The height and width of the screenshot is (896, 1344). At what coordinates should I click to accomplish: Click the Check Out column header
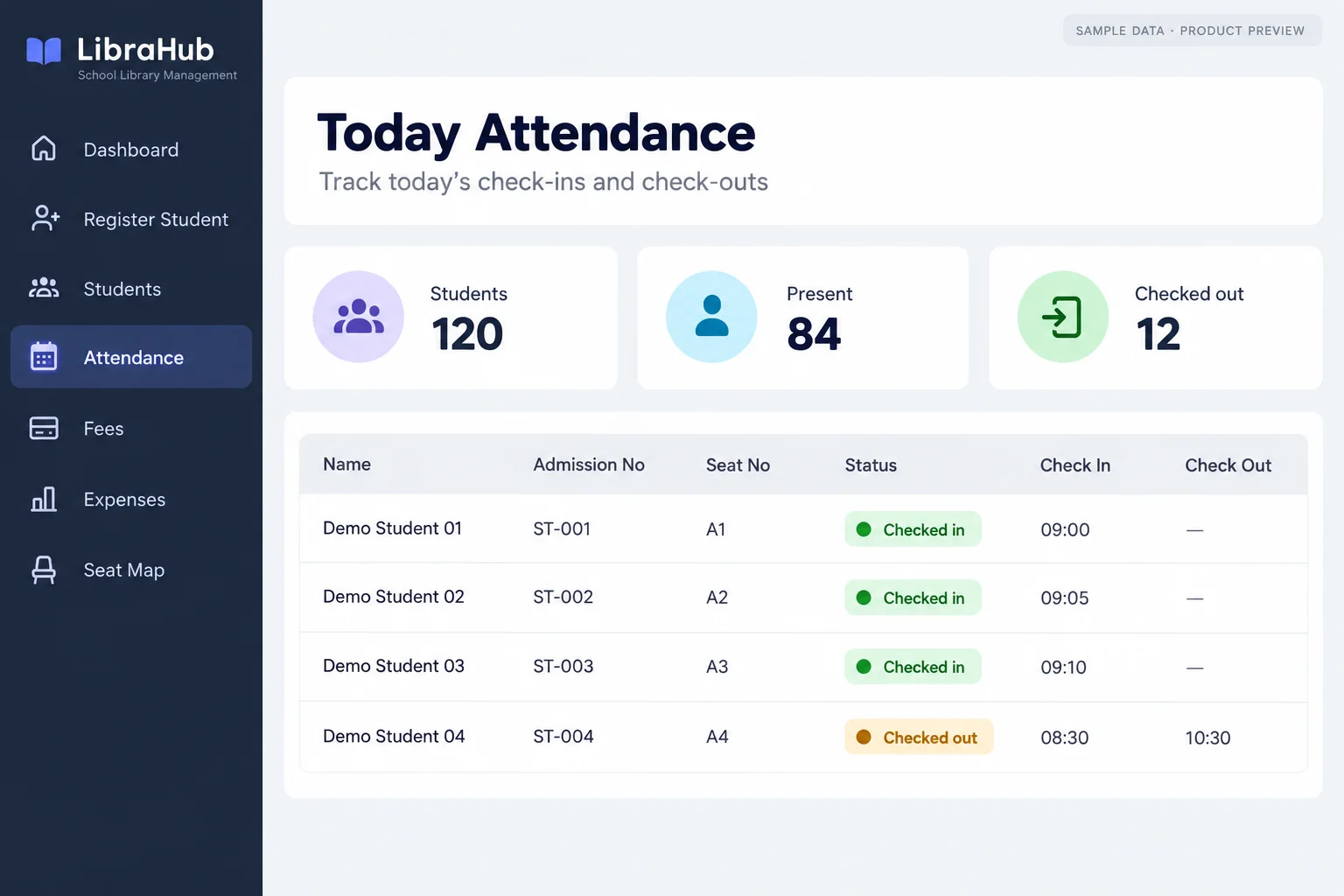1228,465
